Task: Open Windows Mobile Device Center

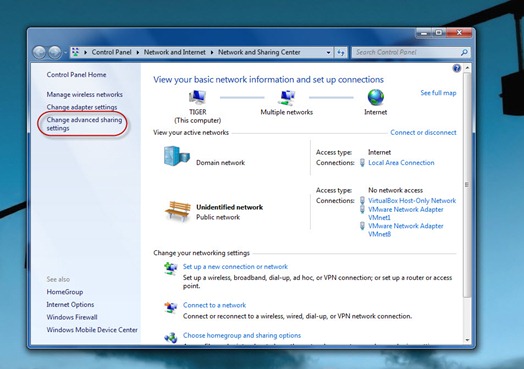Action: (92, 330)
